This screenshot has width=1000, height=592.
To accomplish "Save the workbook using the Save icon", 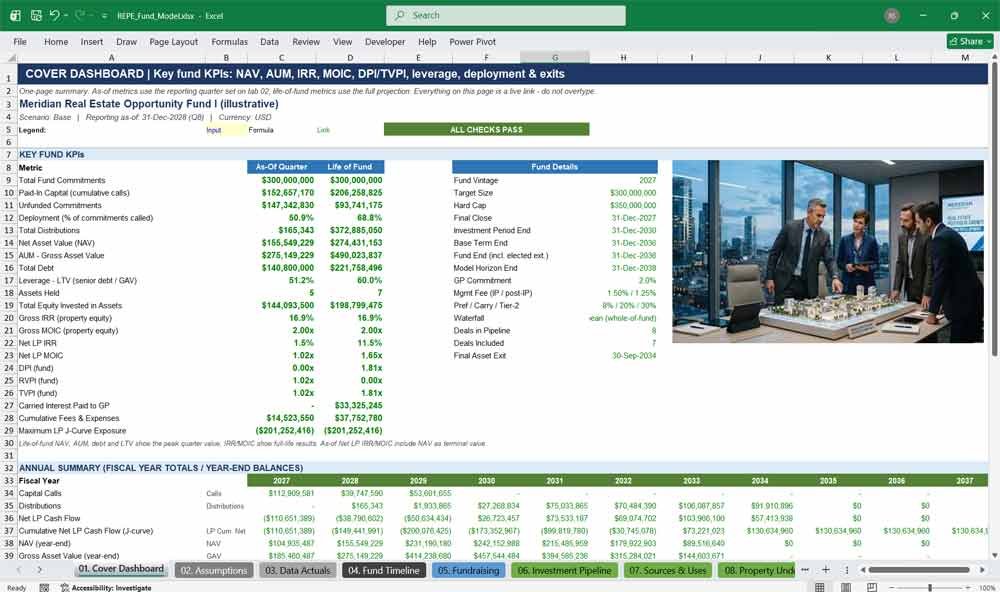I will point(36,15).
